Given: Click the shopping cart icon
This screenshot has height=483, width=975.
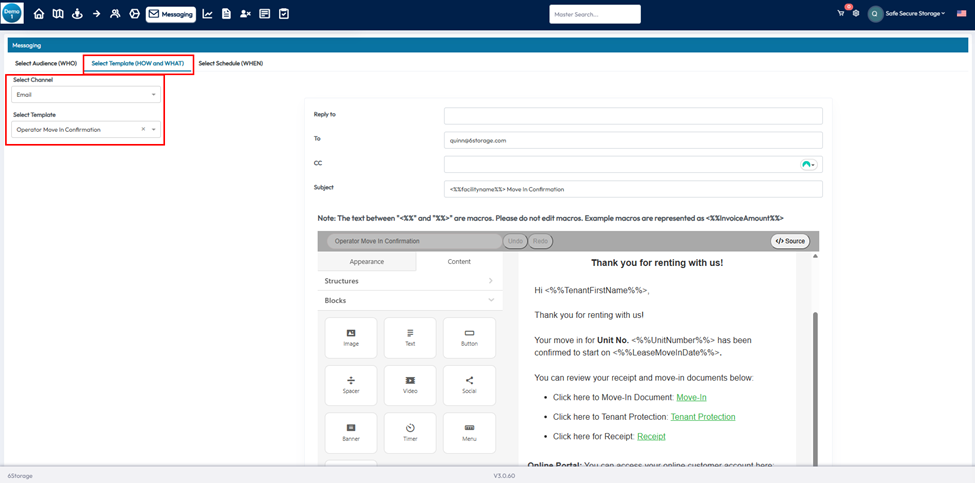Looking at the screenshot, I should click(x=841, y=14).
